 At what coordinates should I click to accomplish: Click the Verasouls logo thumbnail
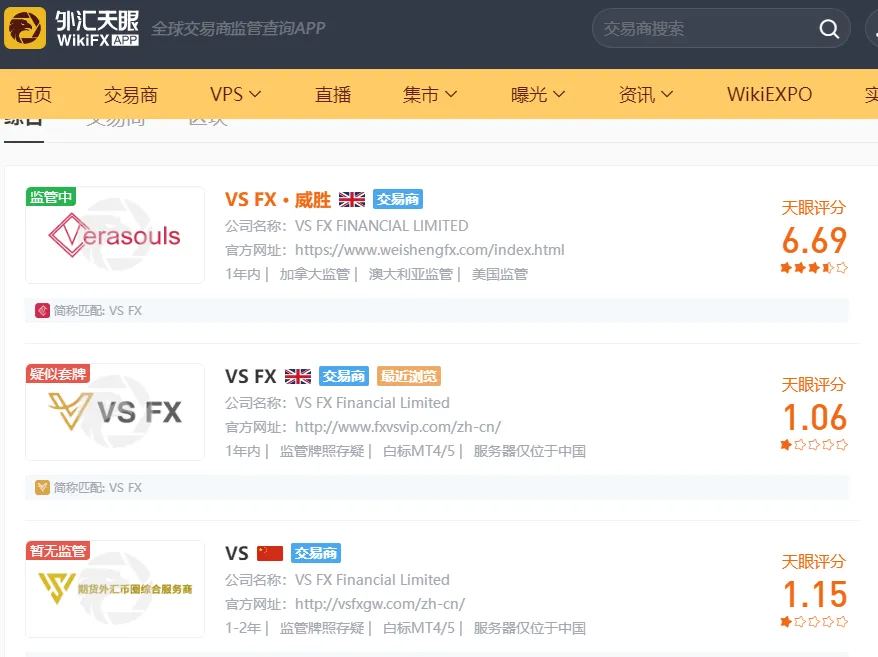pos(115,235)
